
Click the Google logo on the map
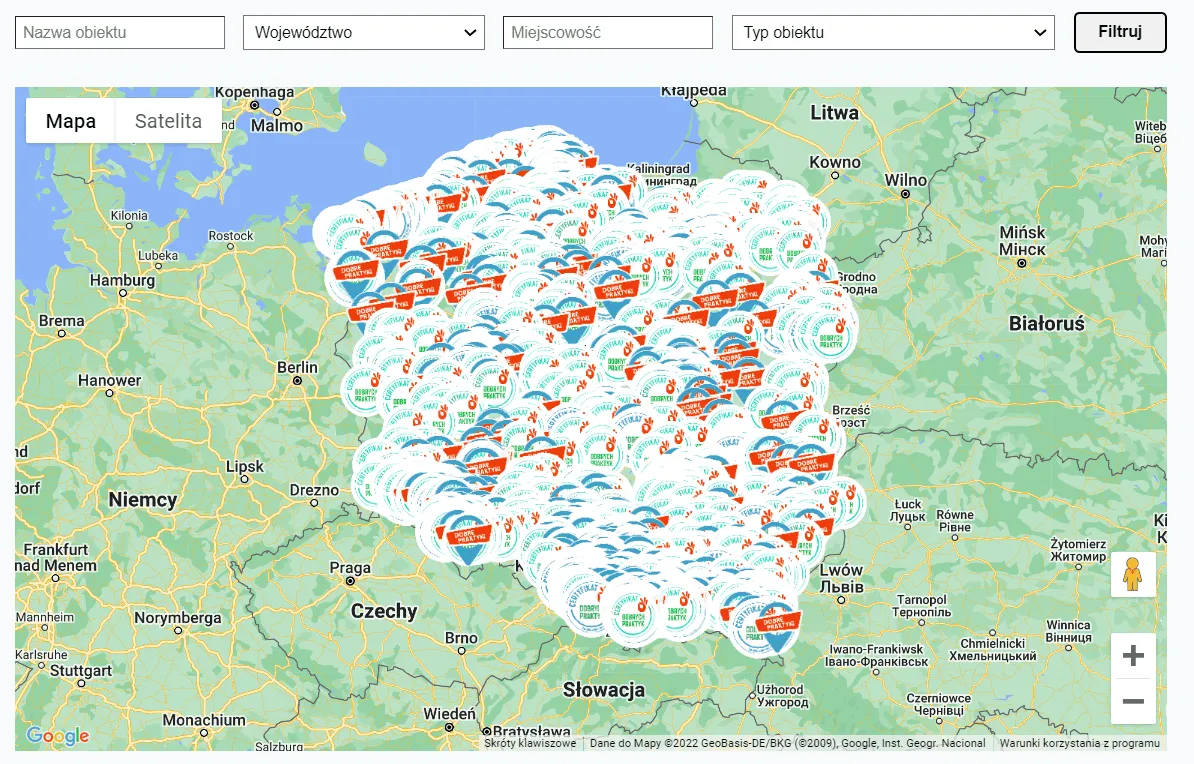pyautogui.click(x=57, y=737)
